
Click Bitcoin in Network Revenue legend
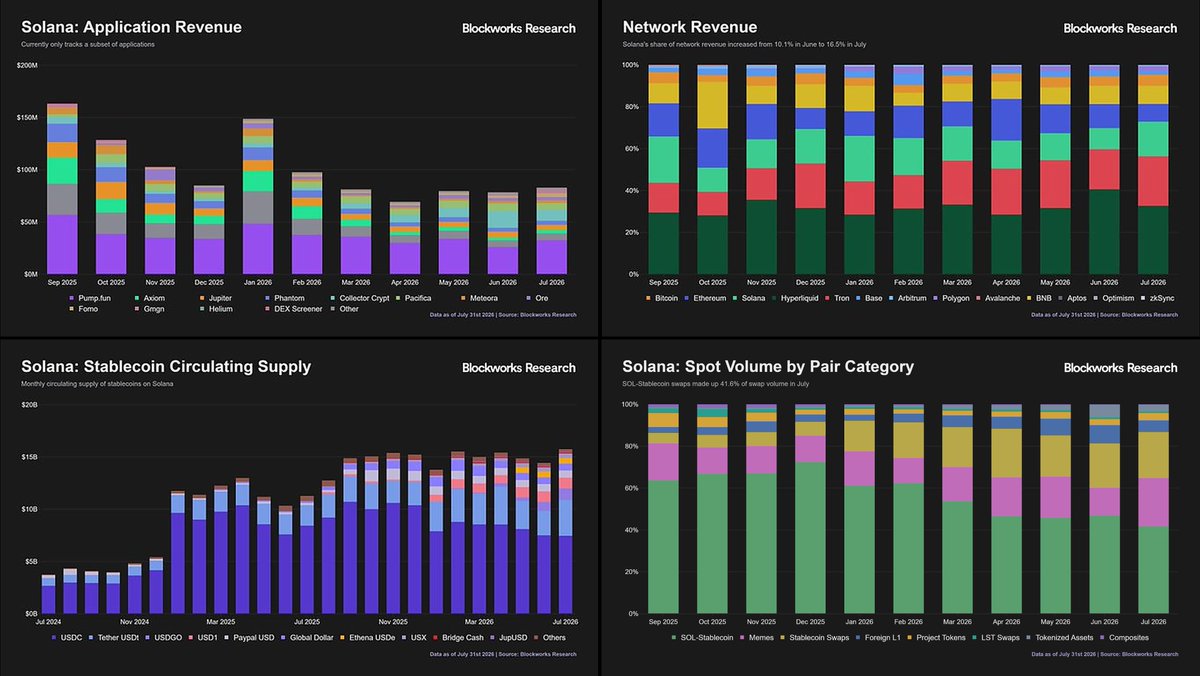[x=662, y=298]
